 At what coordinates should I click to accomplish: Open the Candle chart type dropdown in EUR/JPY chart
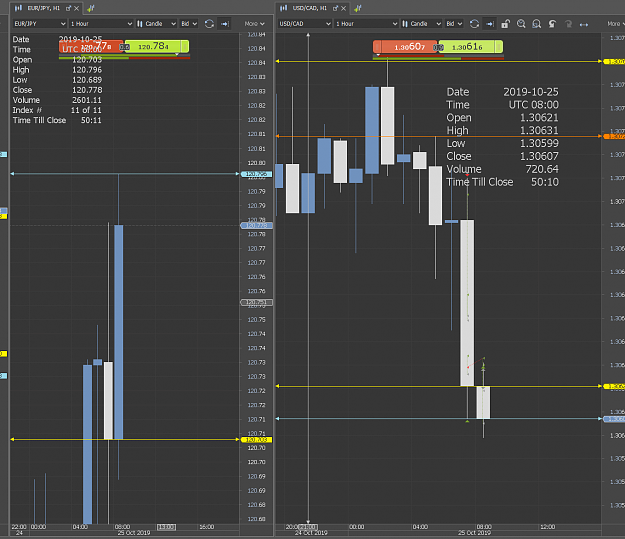coord(156,24)
